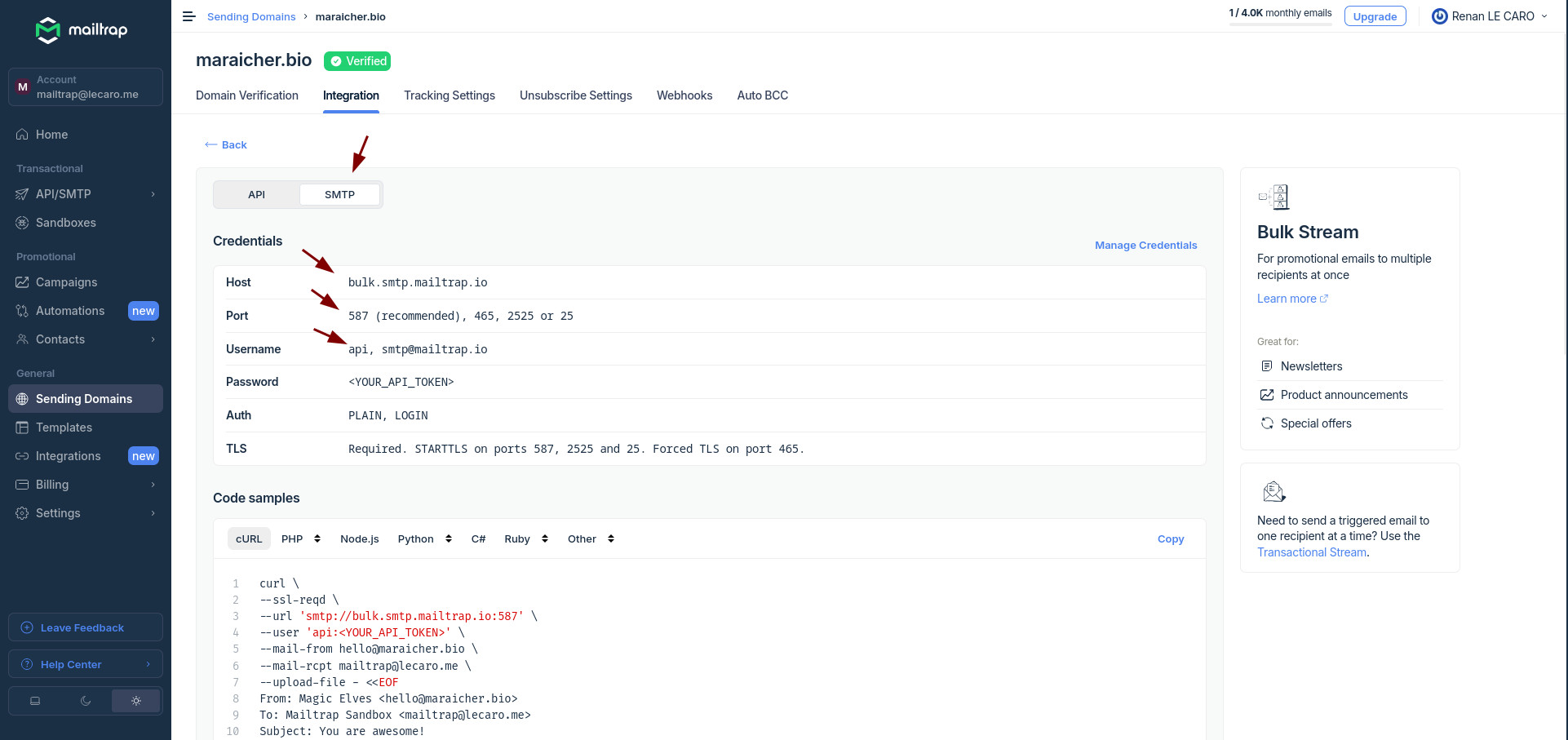
Task: Open Sandboxes via its sidebar icon
Action: coord(22,223)
